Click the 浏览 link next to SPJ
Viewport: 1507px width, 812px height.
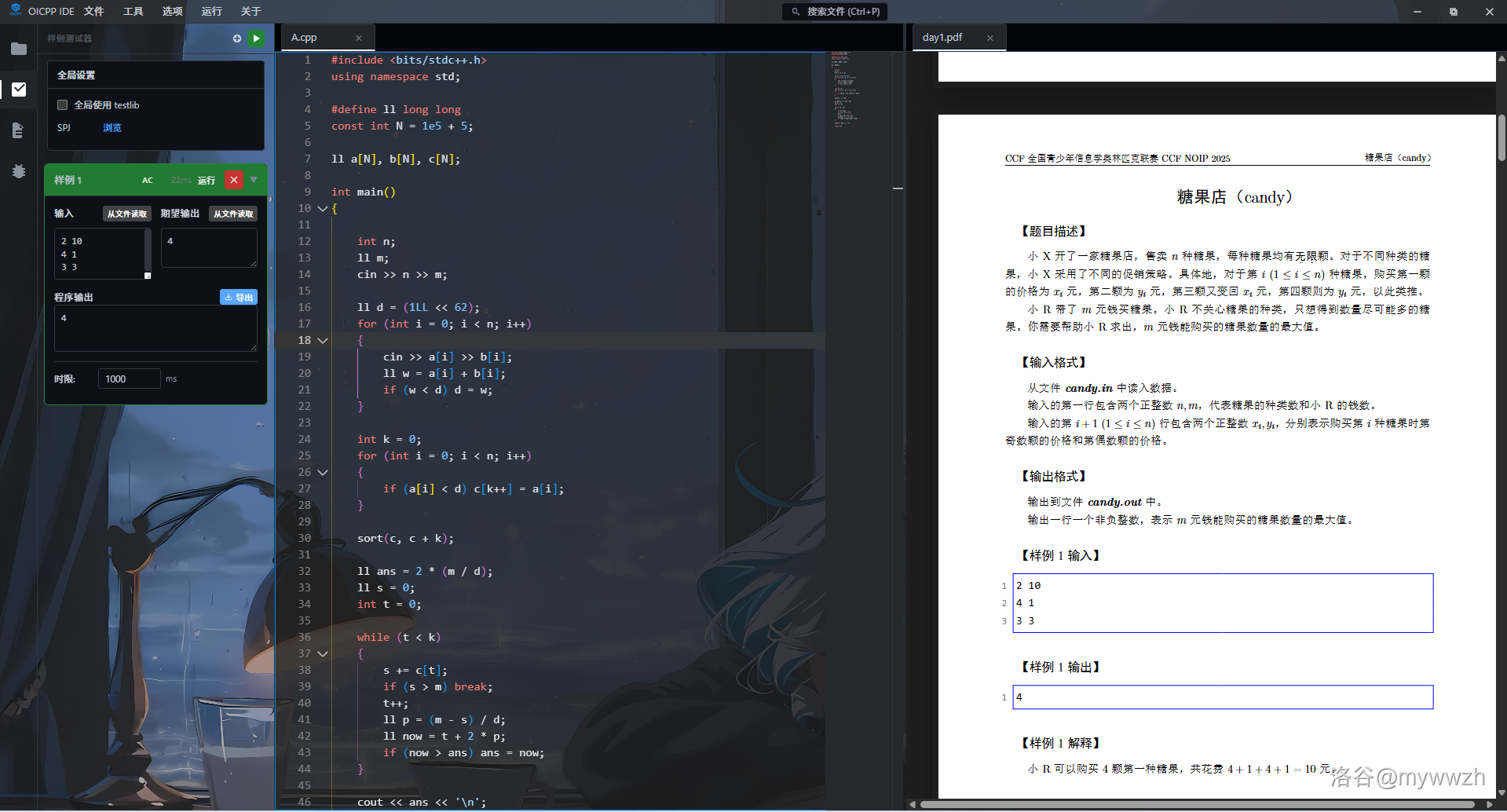(x=112, y=128)
